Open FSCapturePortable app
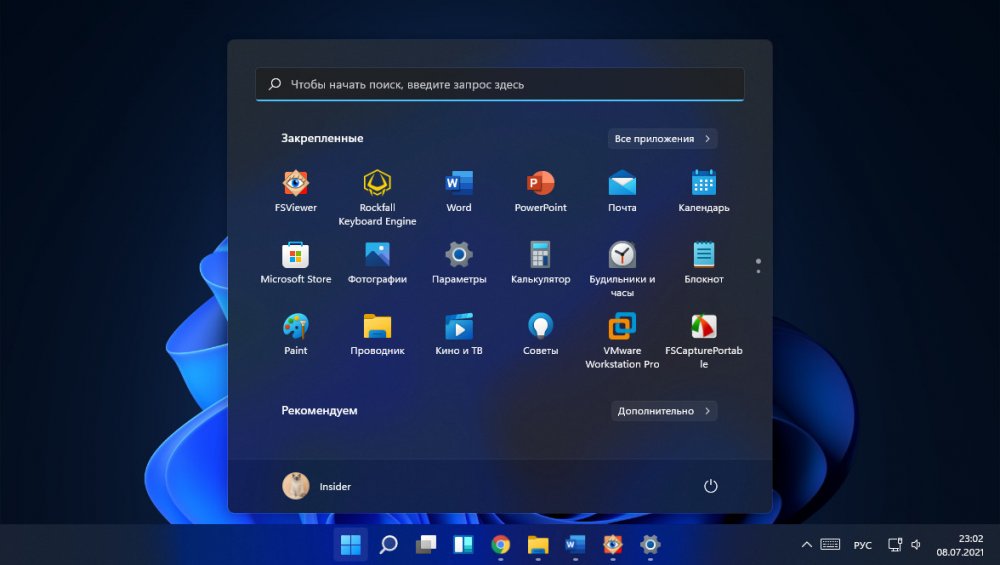1000x565 pixels. [703, 341]
